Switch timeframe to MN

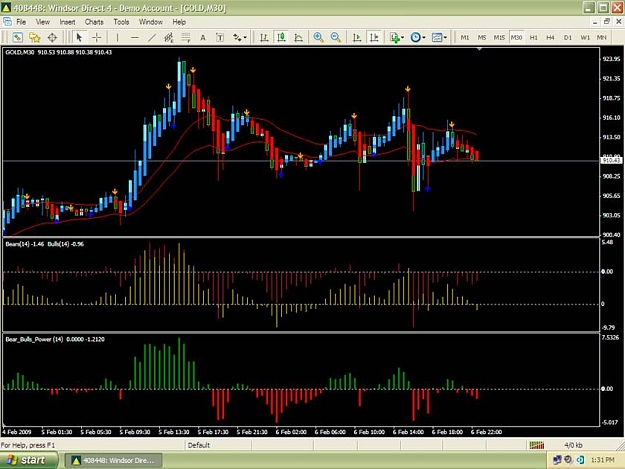[601, 37]
